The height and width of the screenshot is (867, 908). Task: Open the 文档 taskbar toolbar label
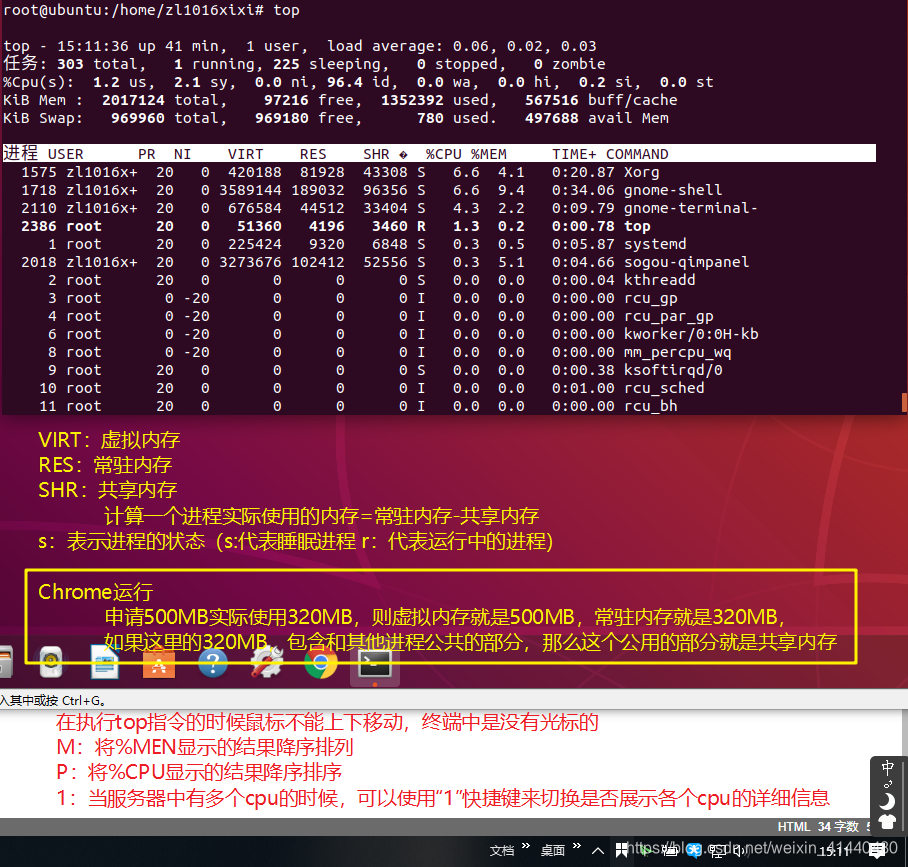501,850
